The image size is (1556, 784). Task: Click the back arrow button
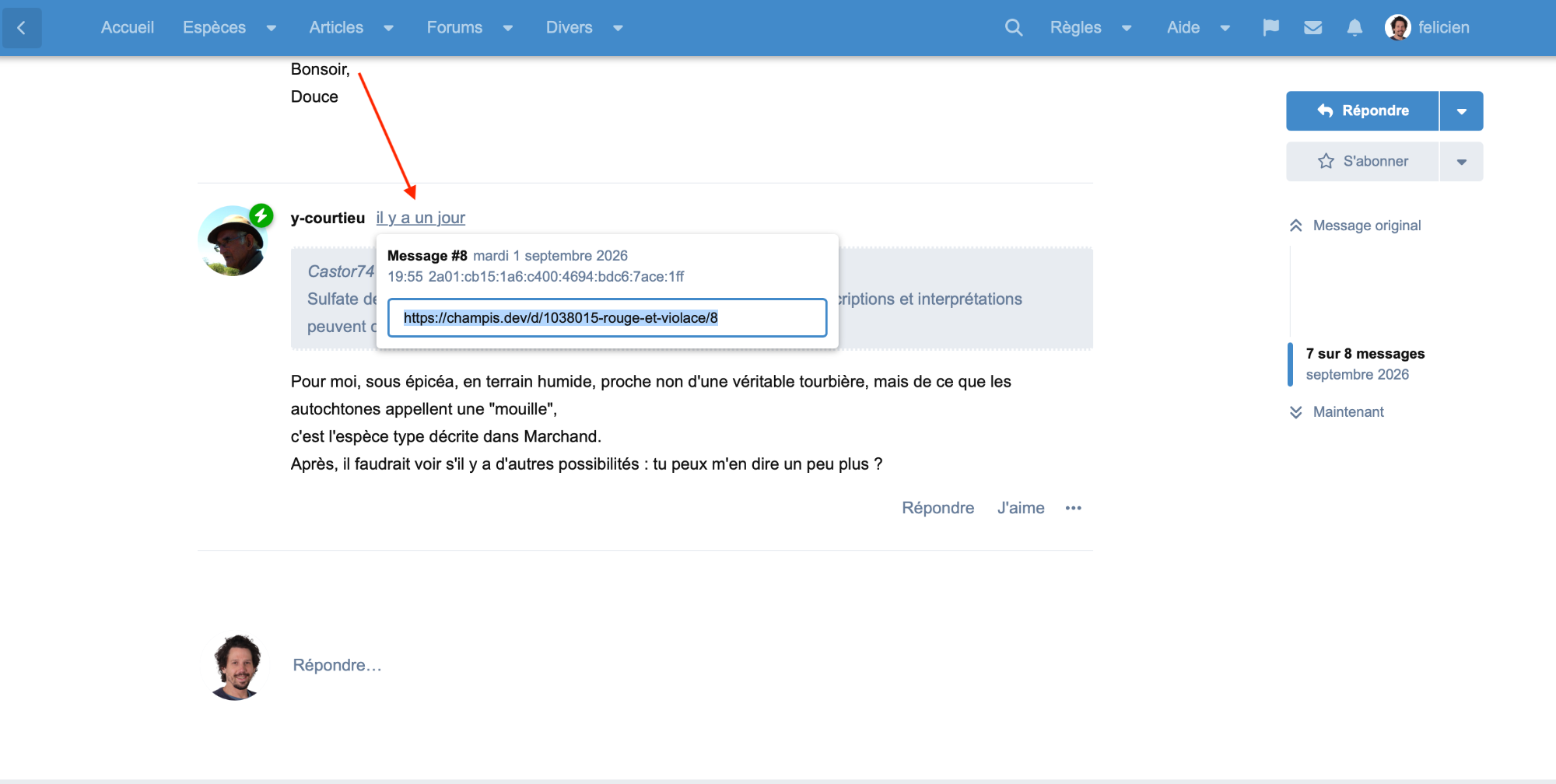22,28
